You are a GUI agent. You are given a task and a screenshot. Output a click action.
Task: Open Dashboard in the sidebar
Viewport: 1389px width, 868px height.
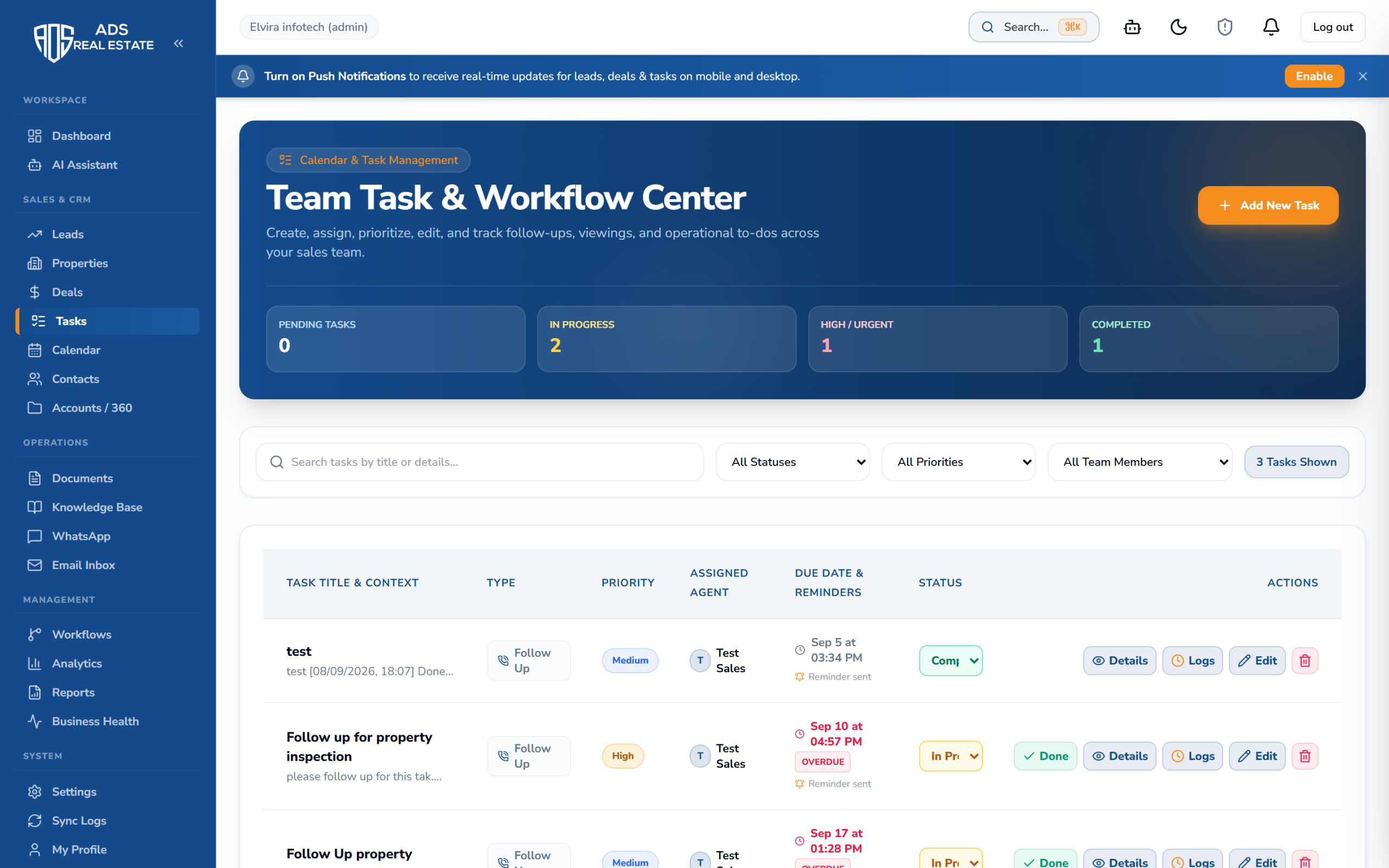click(x=108, y=136)
